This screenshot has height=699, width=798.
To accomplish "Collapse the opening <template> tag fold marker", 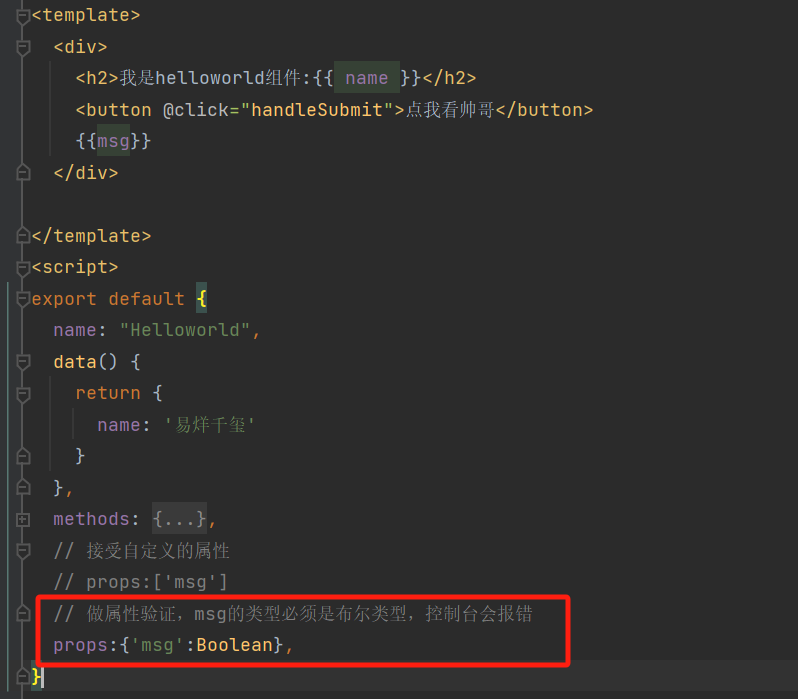I will (23, 16).
